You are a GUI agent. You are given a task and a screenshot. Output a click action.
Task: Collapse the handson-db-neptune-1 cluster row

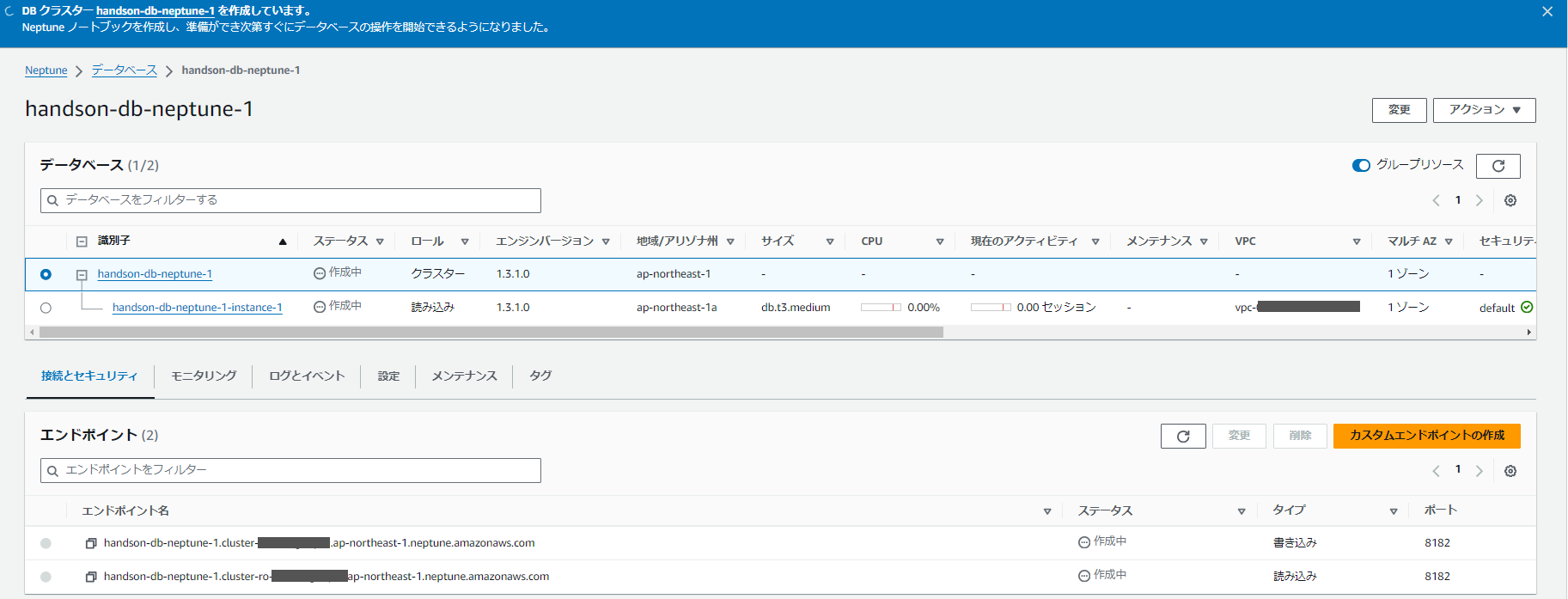(x=82, y=275)
